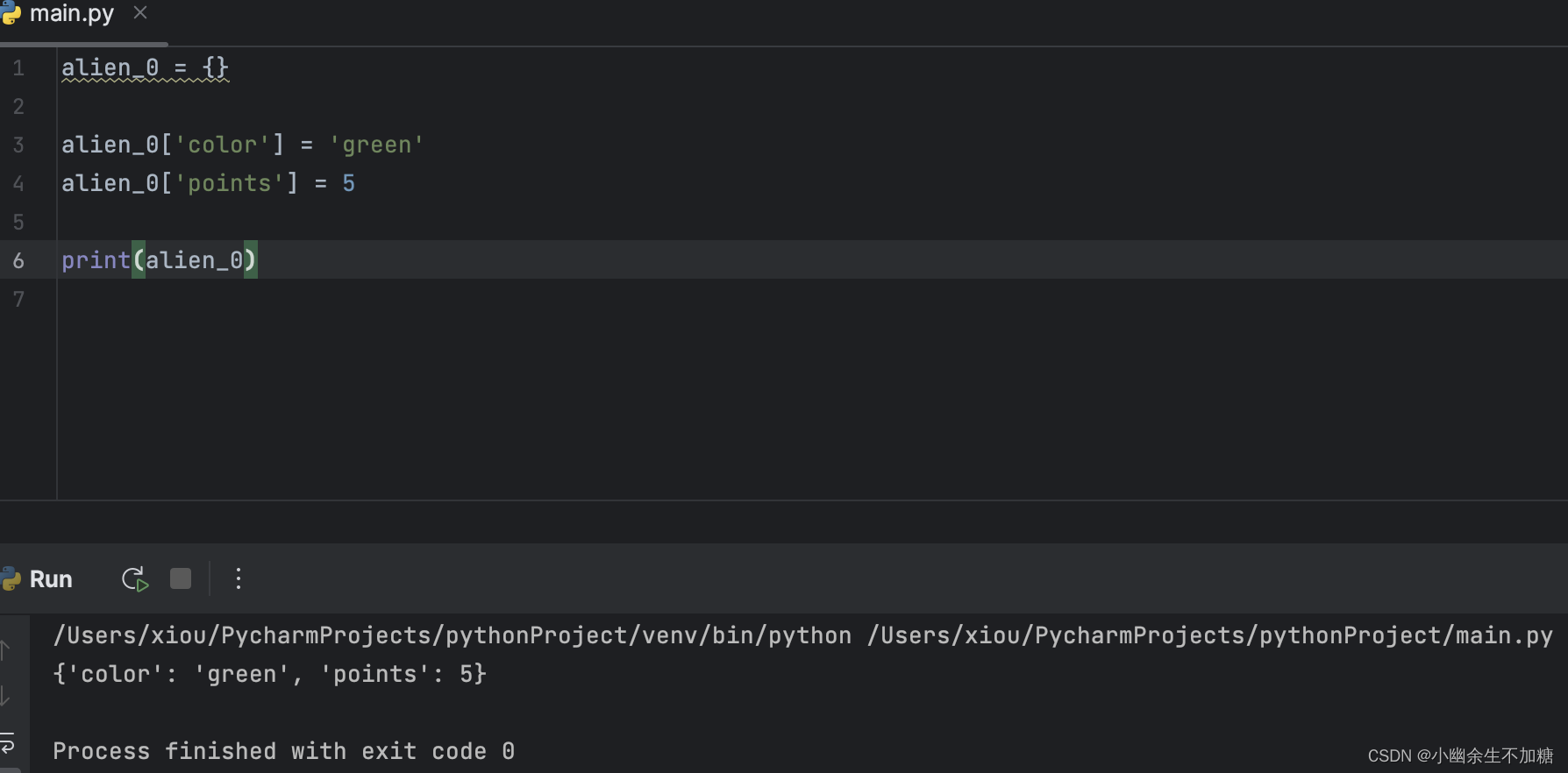Click the dictionary output line in console

point(269,674)
